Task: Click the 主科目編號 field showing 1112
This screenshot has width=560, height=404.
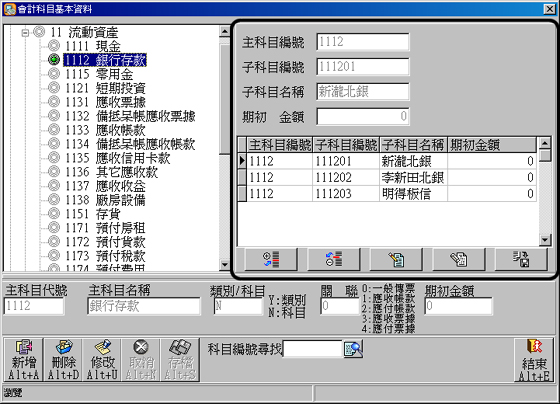Action: pyautogui.click(x=362, y=42)
